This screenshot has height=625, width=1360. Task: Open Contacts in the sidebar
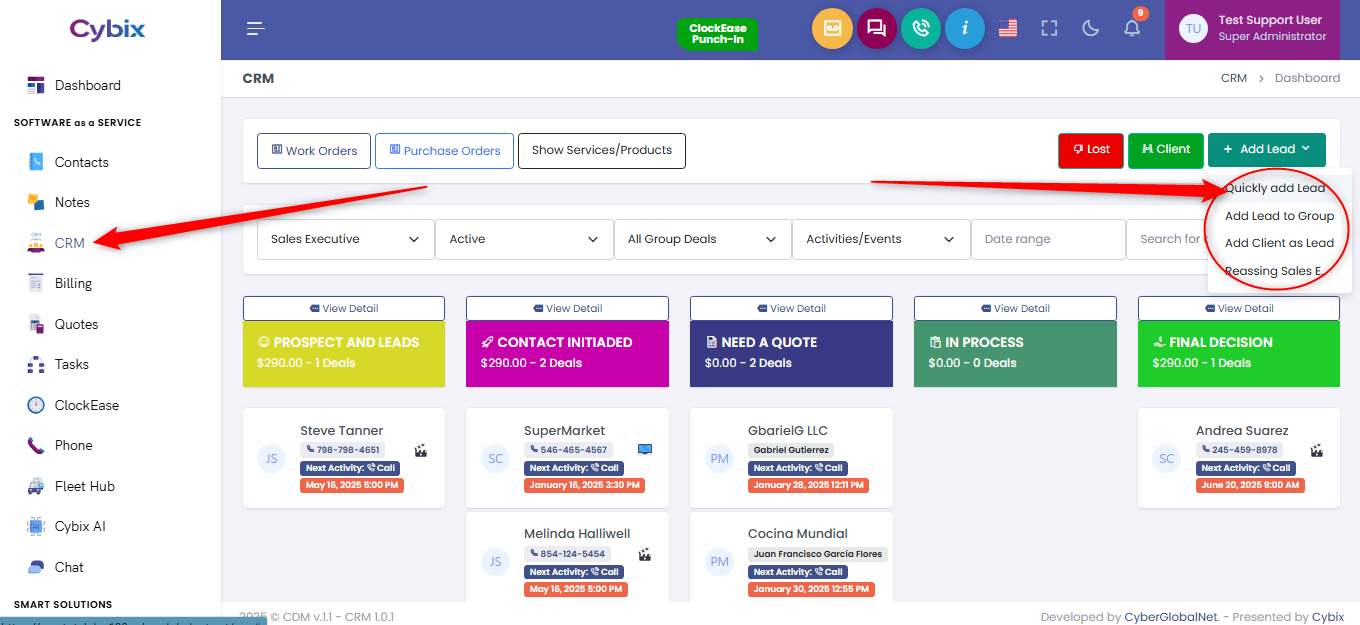(x=82, y=162)
